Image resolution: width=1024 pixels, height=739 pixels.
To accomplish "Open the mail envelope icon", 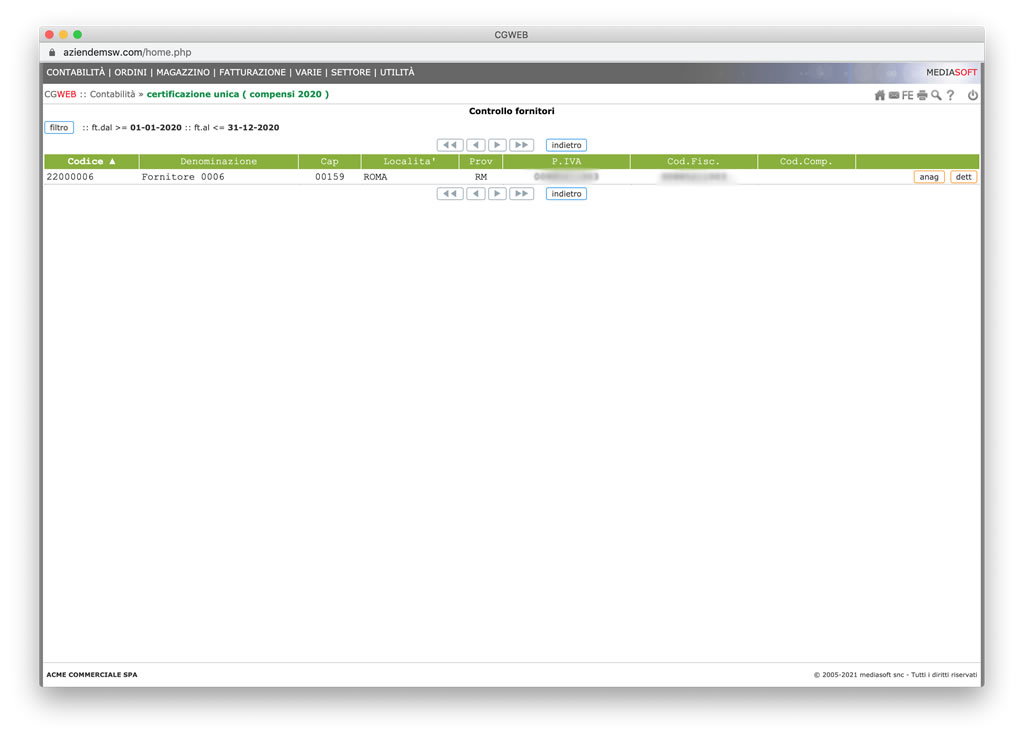I will 893,95.
